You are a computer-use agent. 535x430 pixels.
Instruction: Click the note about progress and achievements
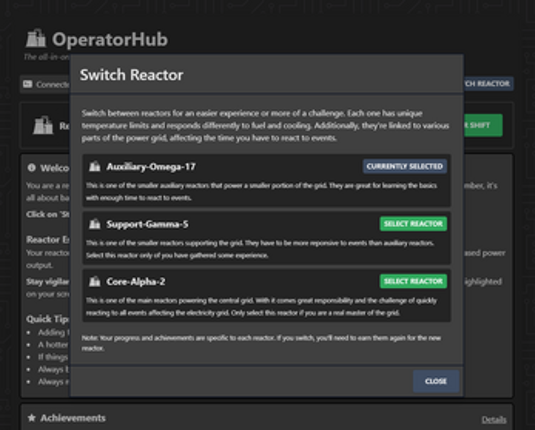pos(261,343)
